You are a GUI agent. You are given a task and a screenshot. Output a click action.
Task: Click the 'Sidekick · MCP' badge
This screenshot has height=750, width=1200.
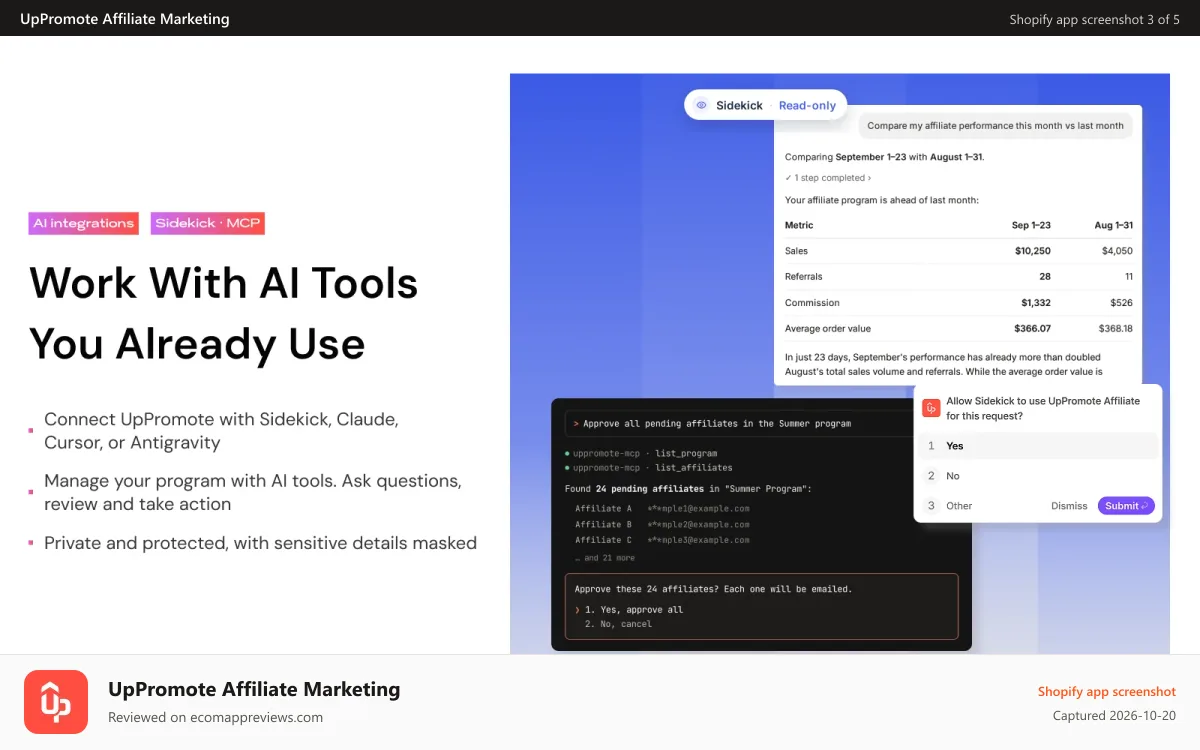tap(208, 223)
